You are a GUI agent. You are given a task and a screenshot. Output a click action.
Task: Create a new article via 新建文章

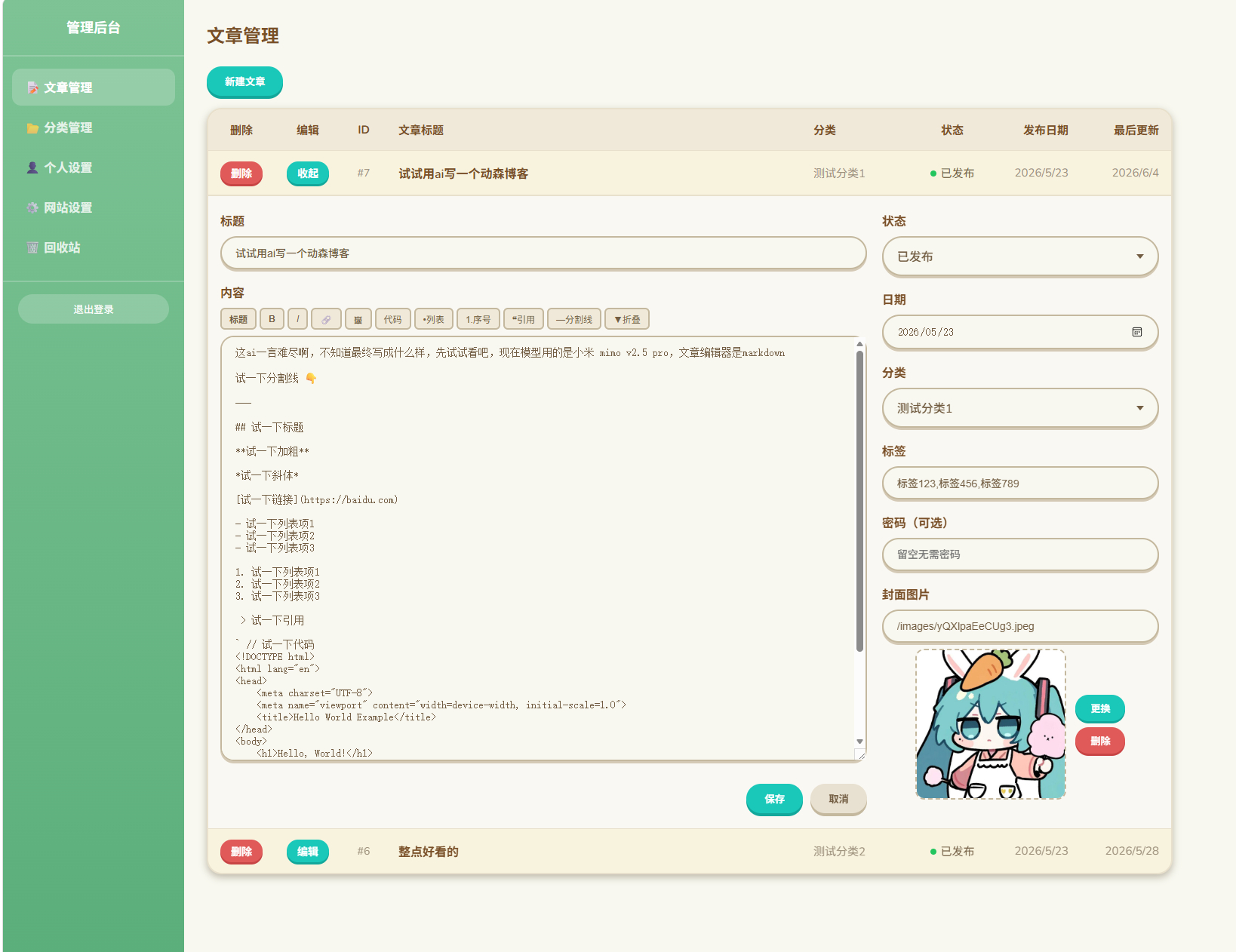click(x=244, y=81)
